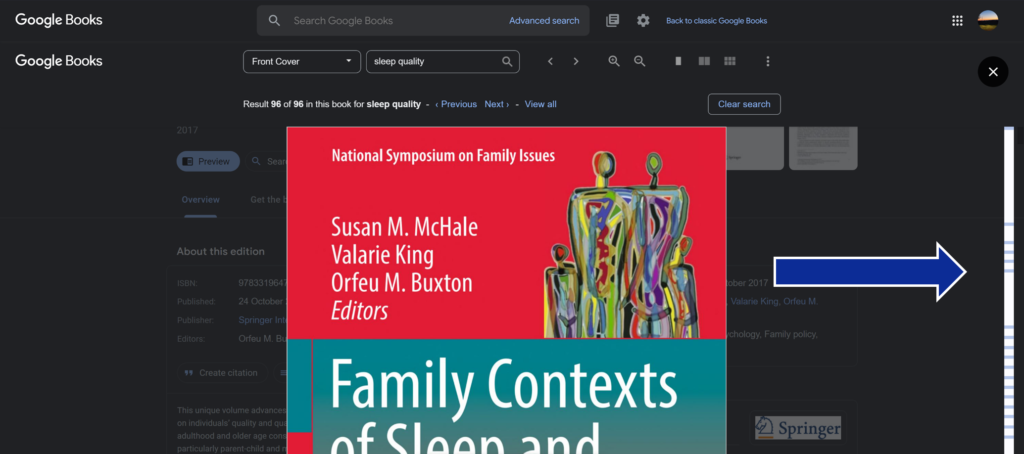The image size is (1024, 454).
Task: Go to Next search result
Action: 496,105
